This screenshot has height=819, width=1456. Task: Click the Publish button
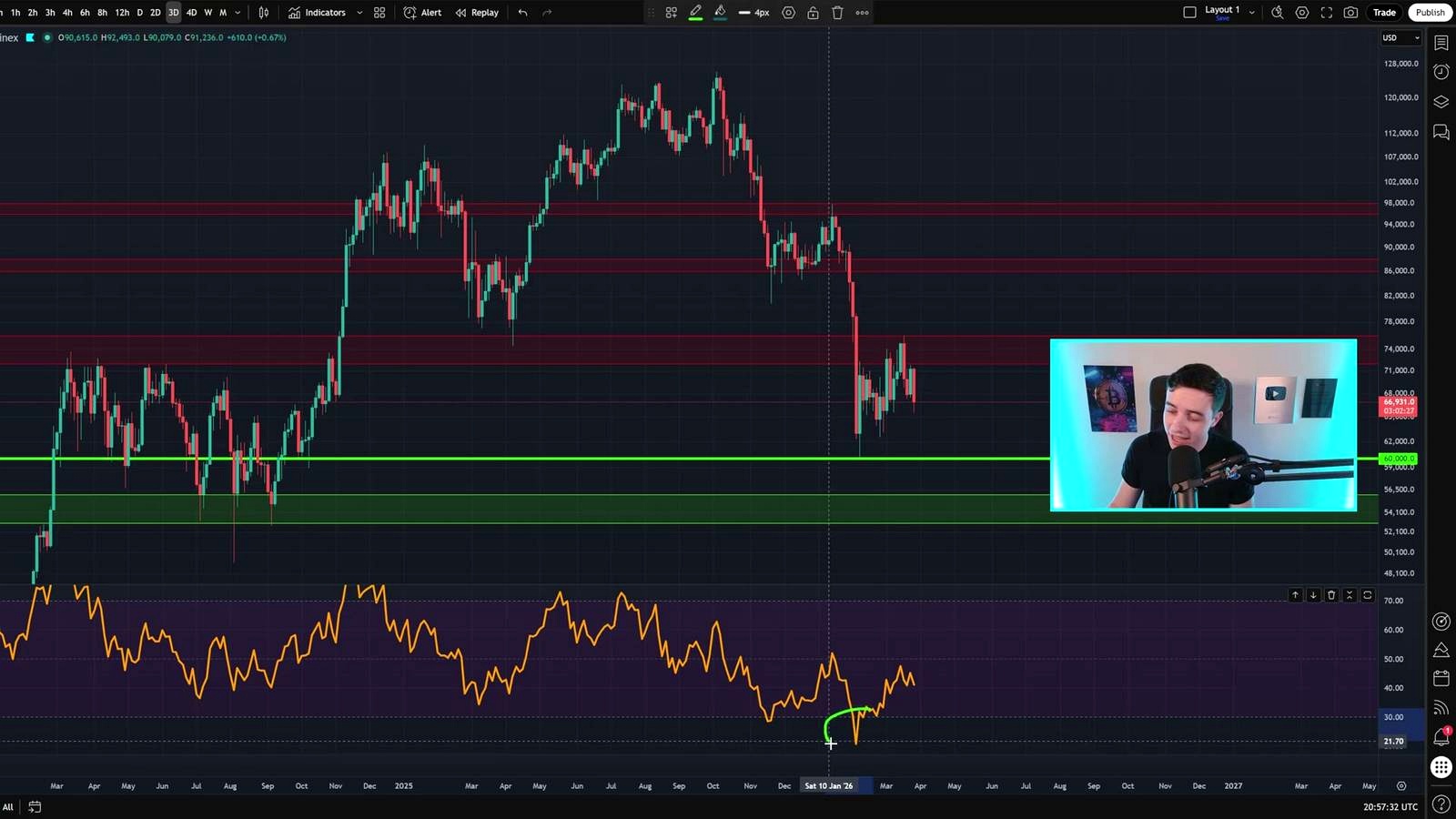pyautogui.click(x=1430, y=13)
